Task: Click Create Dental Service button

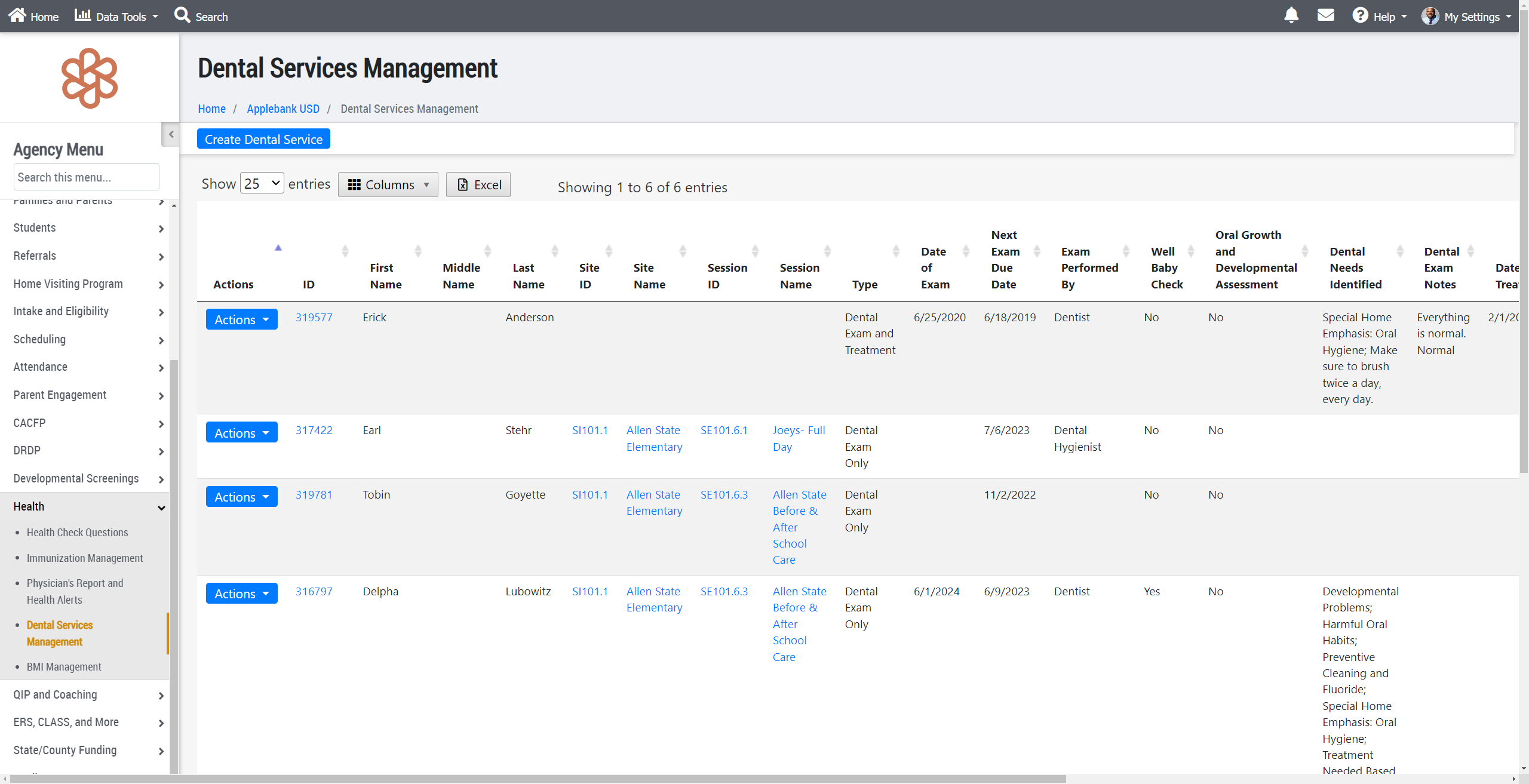Action: pyautogui.click(x=263, y=139)
